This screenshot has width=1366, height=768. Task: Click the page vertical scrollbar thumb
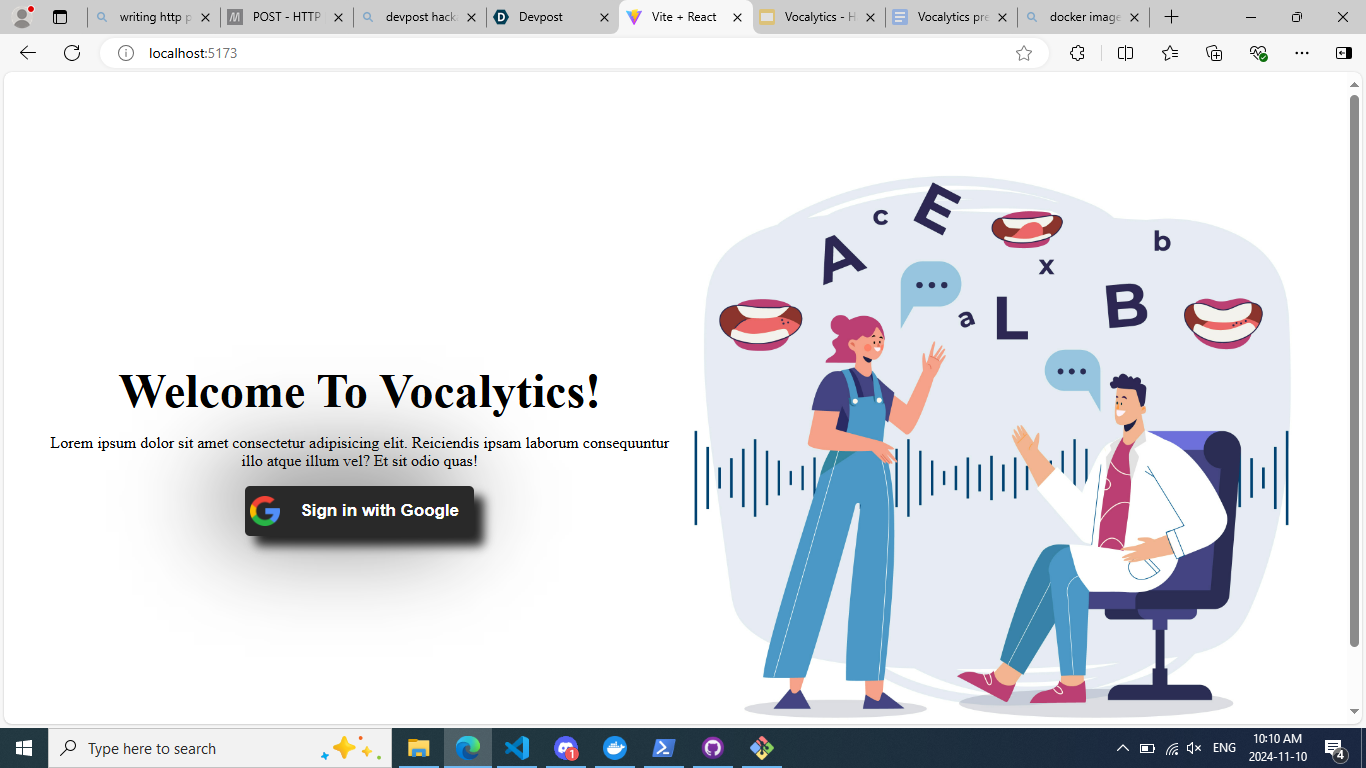coord(1355,370)
